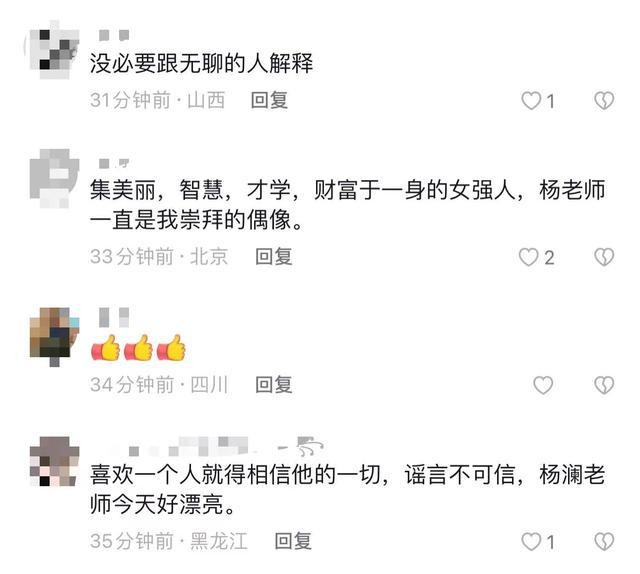Open avatar of the 黑龙江 commenter
Image resolution: width=640 pixels, height=574 pixels.
[54, 461]
